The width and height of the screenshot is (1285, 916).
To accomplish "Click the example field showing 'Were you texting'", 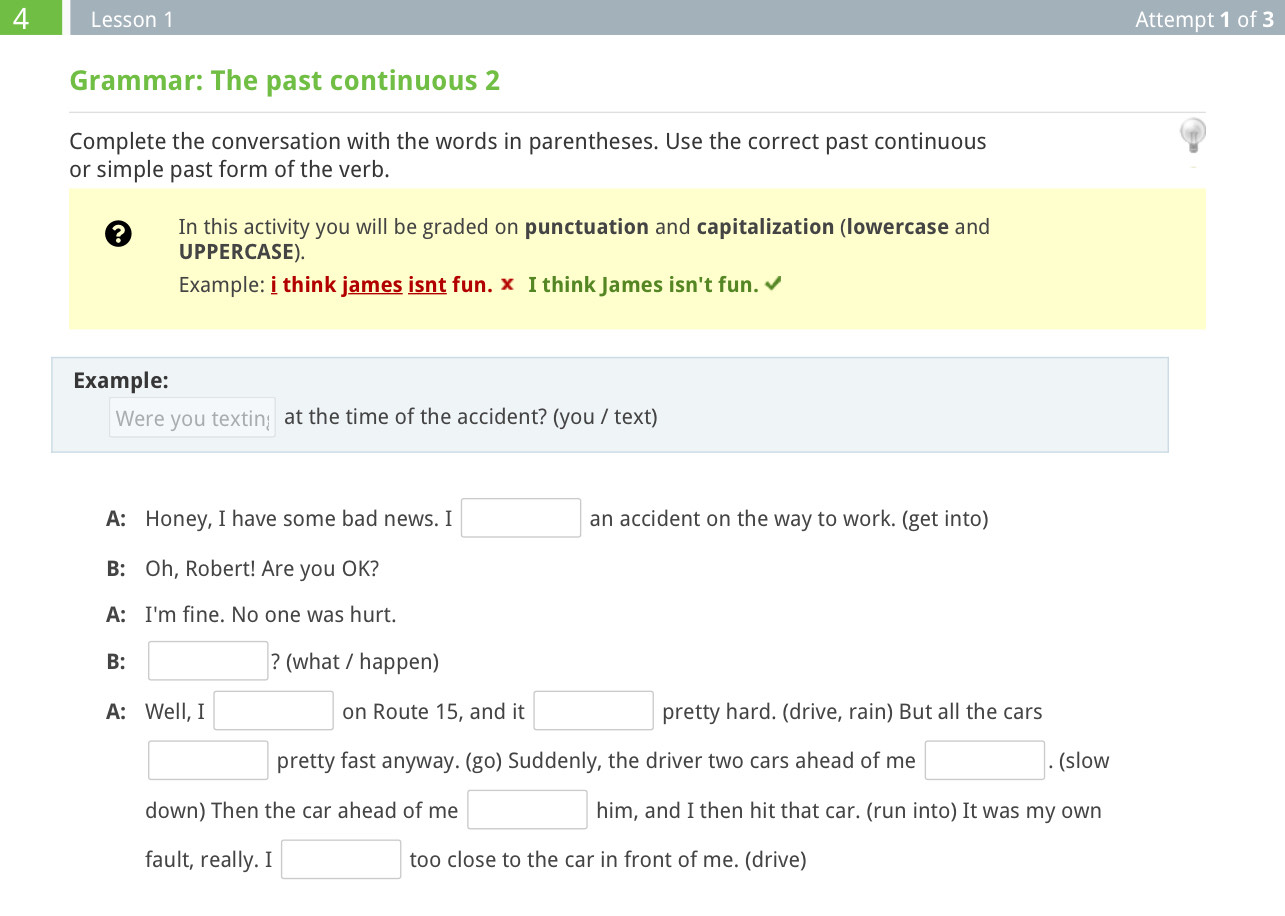I will point(192,418).
